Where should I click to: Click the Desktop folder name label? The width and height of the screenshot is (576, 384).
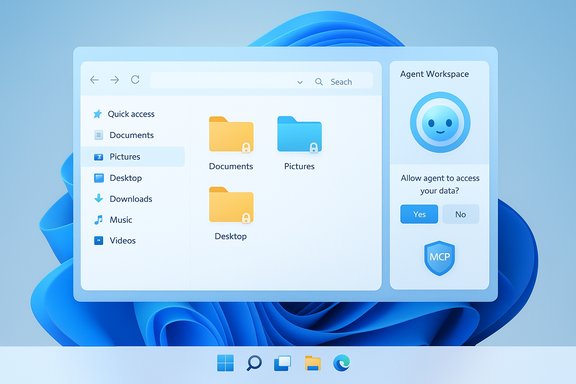(231, 236)
